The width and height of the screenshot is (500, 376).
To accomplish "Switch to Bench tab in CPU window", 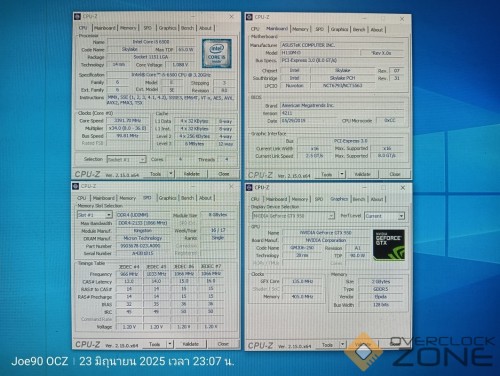I will point(187,28).
